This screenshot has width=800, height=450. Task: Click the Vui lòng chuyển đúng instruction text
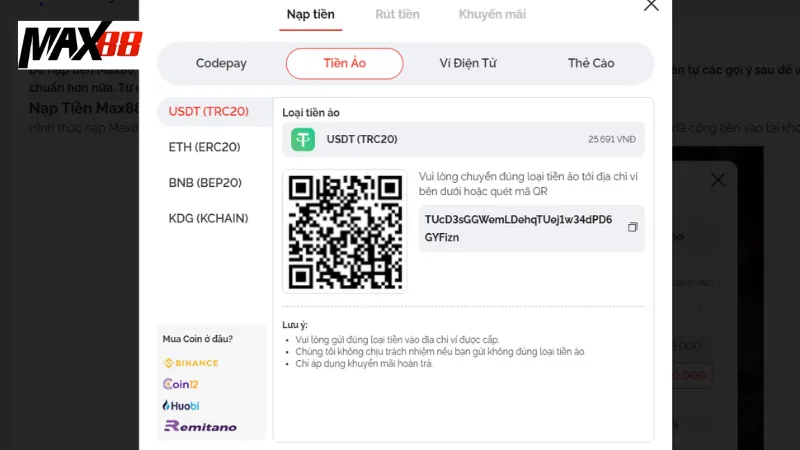[529, 184]
